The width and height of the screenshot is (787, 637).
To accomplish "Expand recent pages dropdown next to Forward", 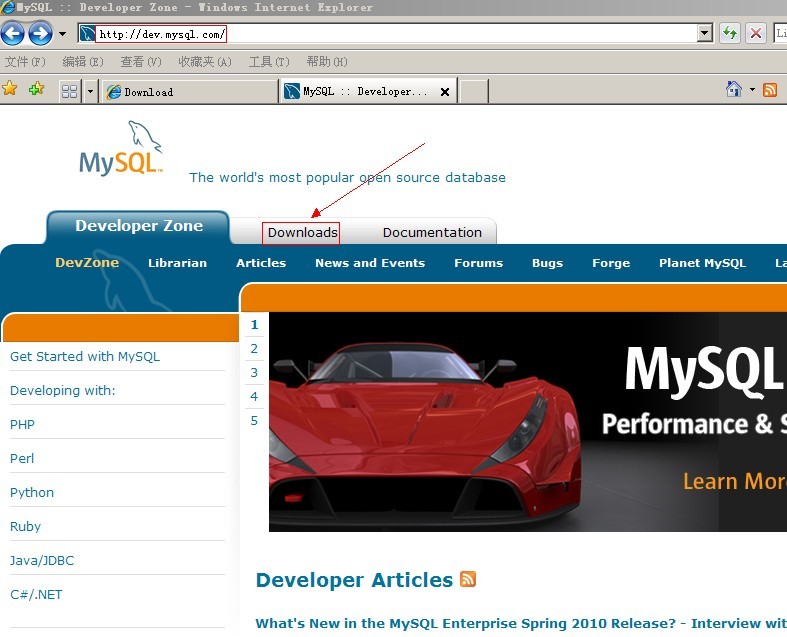I will point(62,34).
